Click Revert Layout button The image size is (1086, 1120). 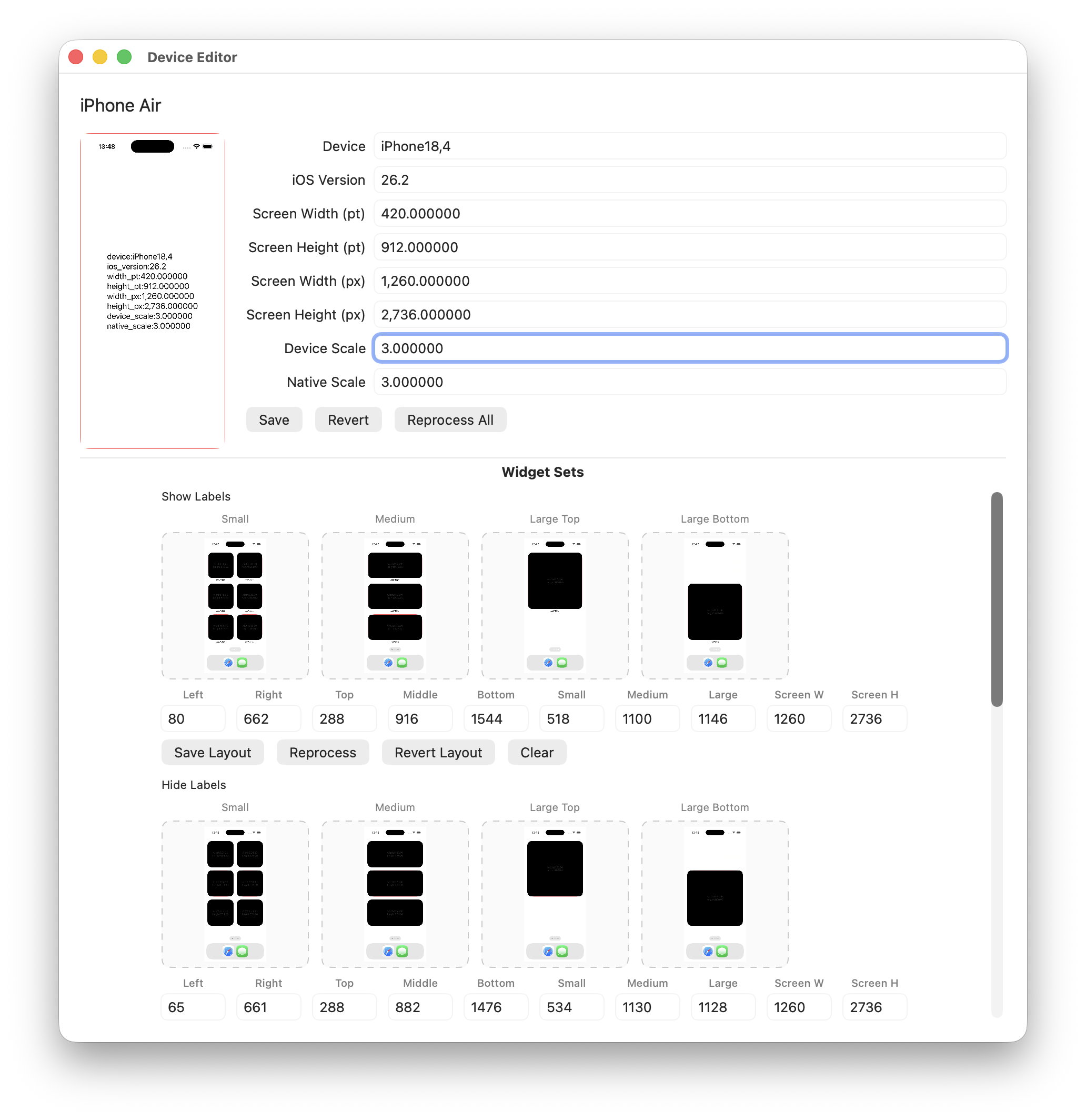[x=438, y=753]
